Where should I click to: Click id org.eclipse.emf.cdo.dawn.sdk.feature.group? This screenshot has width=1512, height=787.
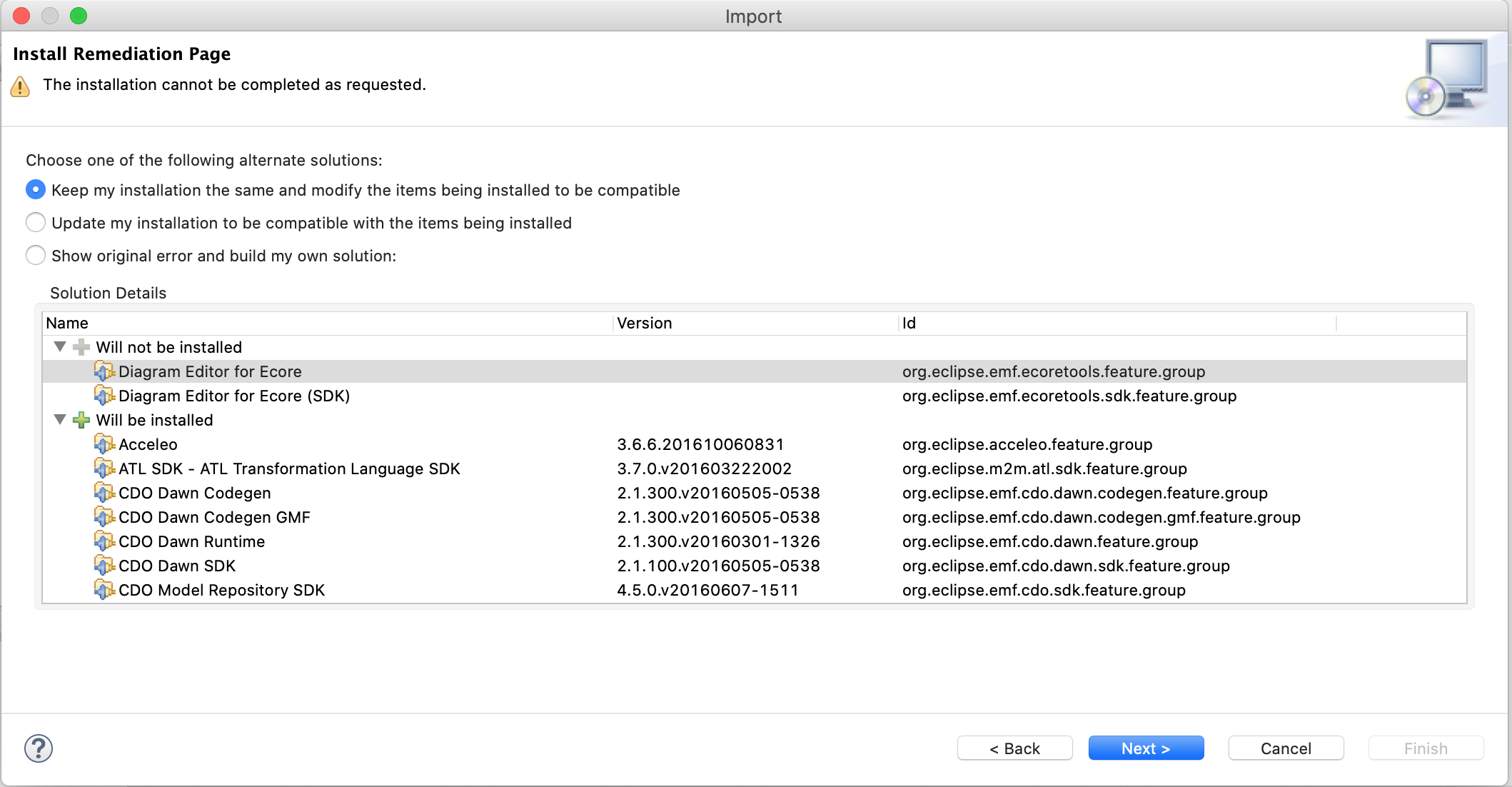coord(1066,566)
